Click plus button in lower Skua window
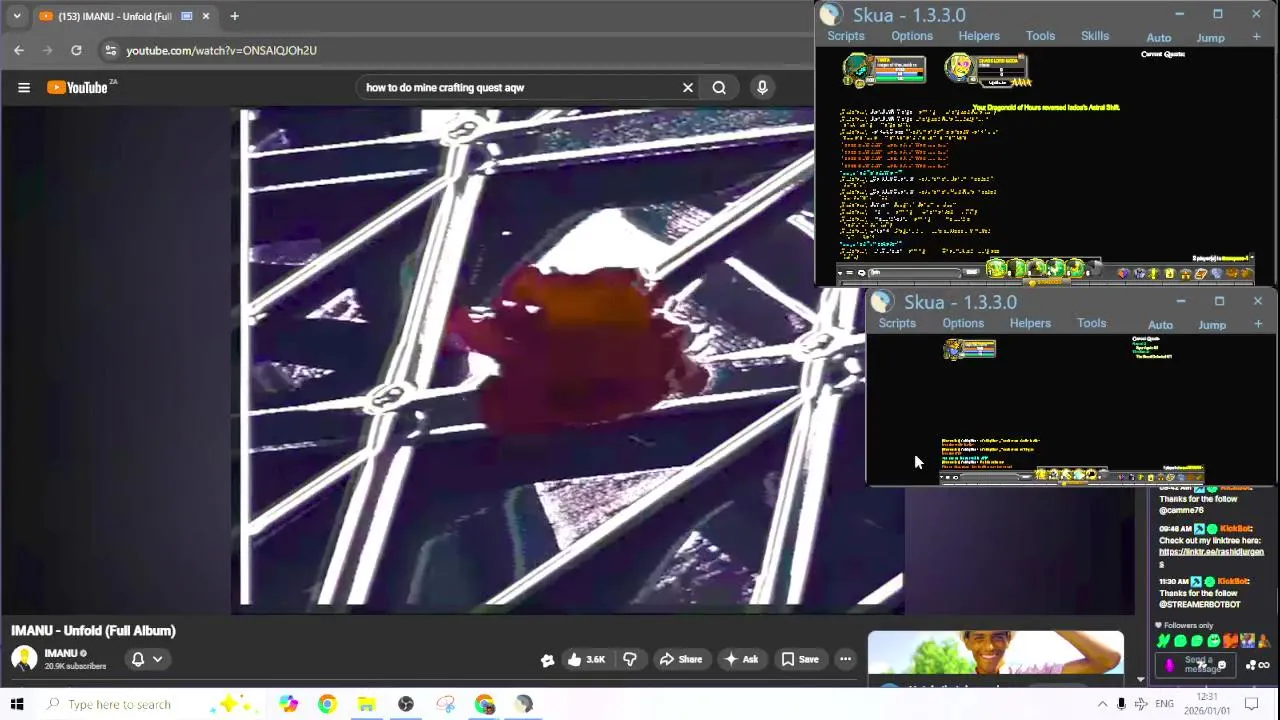The width and height of the screenshot is (1280, 720). (x=1258, y=324)
